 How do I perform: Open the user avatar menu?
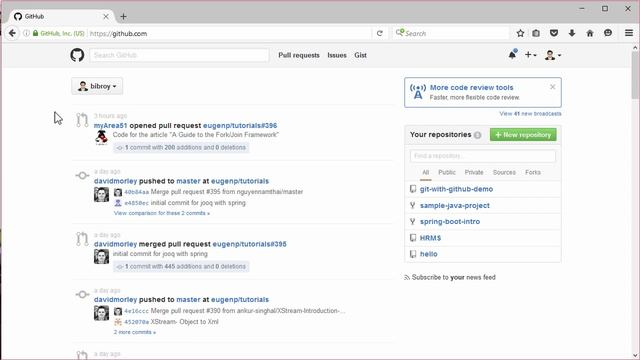pos(553,55)
